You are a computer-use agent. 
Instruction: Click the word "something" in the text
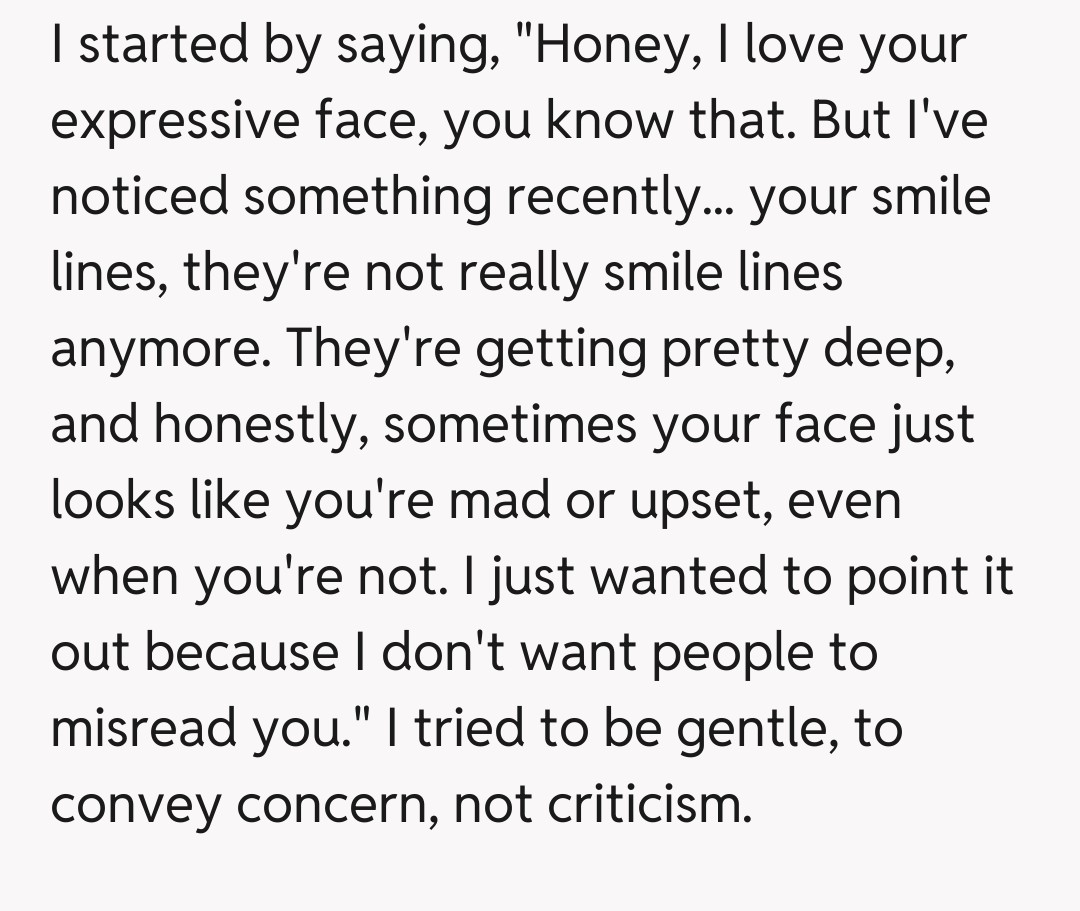click(x=366, y=197)
